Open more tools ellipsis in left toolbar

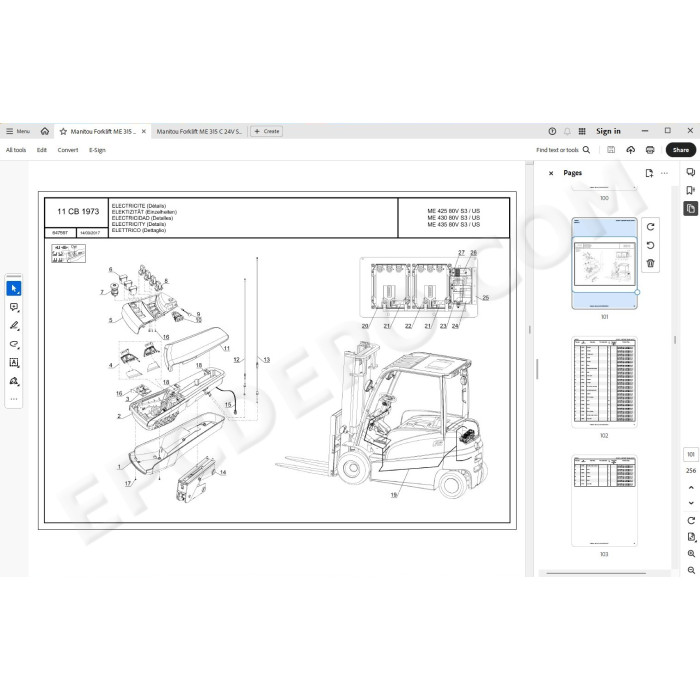pos(14,399)
